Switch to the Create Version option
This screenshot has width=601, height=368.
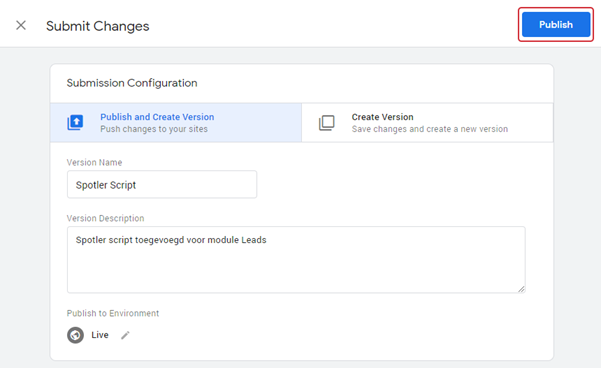point(427,123)
